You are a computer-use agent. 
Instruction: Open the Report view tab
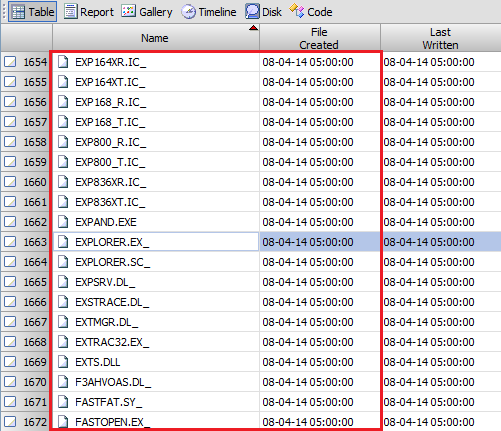[89, 12]
